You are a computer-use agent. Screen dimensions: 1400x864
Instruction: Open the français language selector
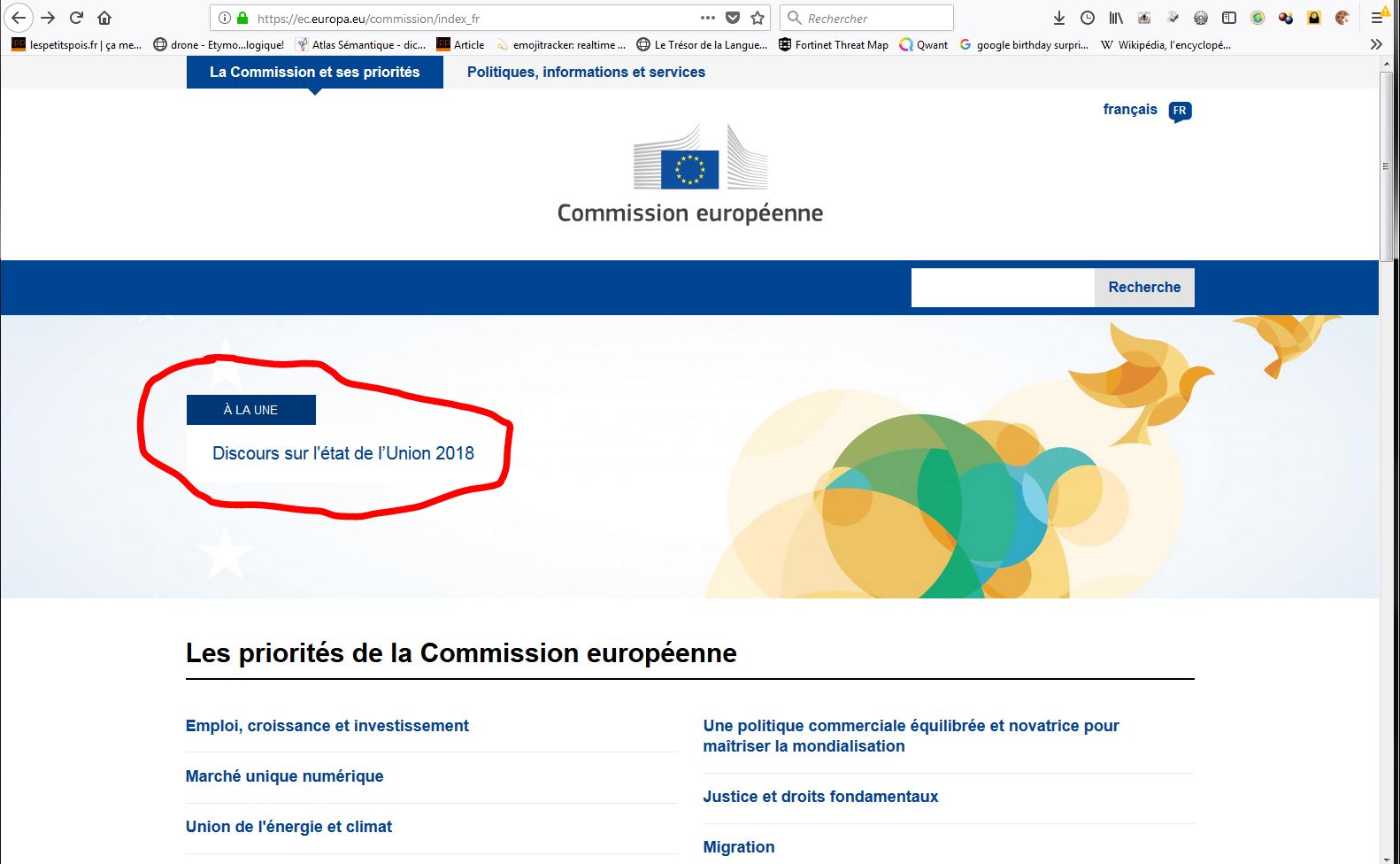tap(1130, 109)
